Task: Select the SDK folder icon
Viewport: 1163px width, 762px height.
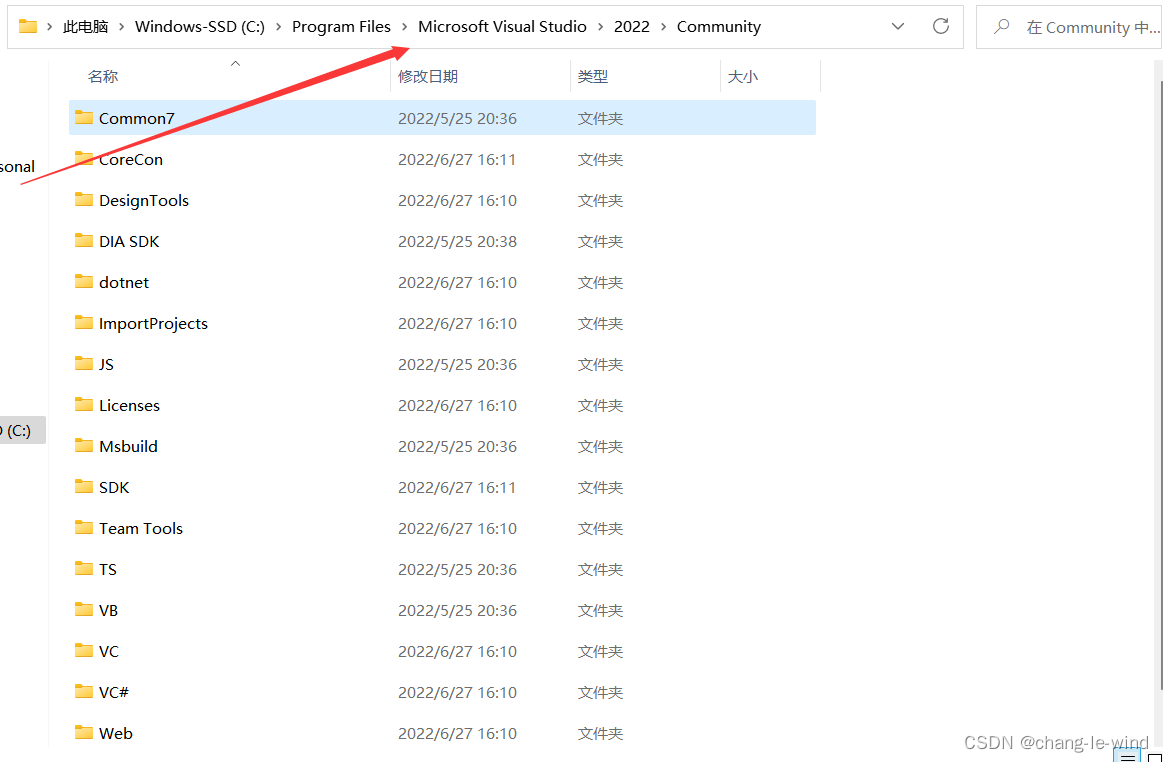Action: [x=84, y=487]
